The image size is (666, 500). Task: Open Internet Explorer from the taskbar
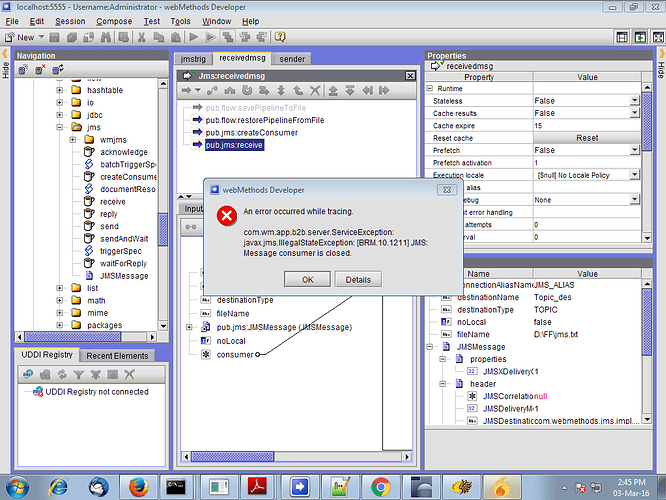click(58, 487)
